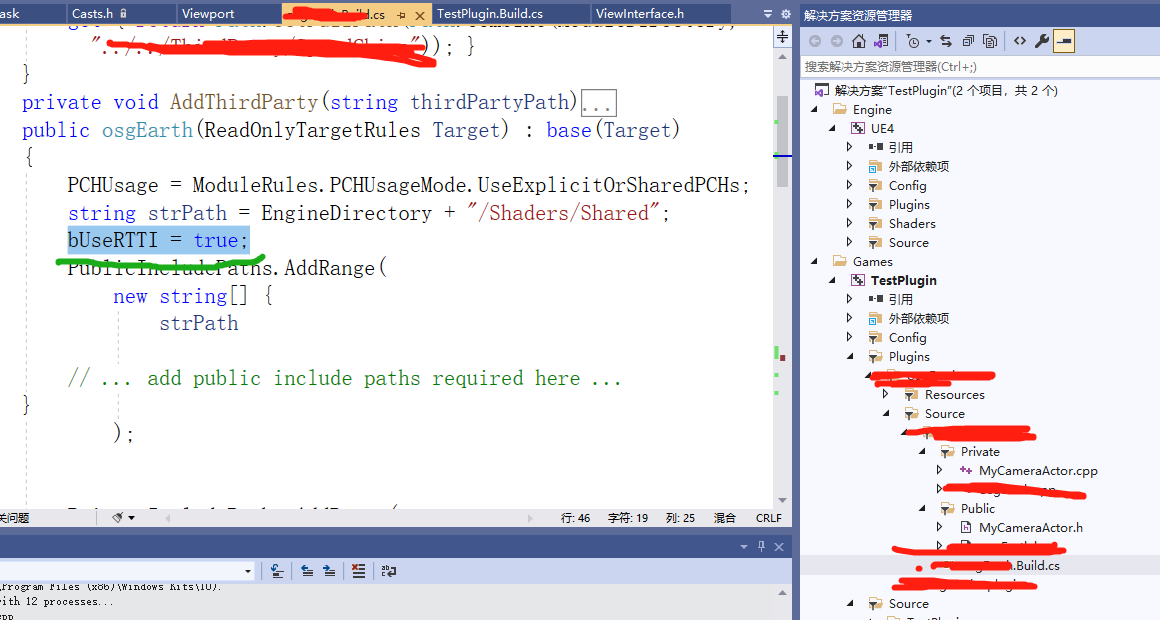Image resolution: width=1160 pixels, height=620 pixels.
Task: Click character indicator 字符: 19
Action: tap(627, 518)
